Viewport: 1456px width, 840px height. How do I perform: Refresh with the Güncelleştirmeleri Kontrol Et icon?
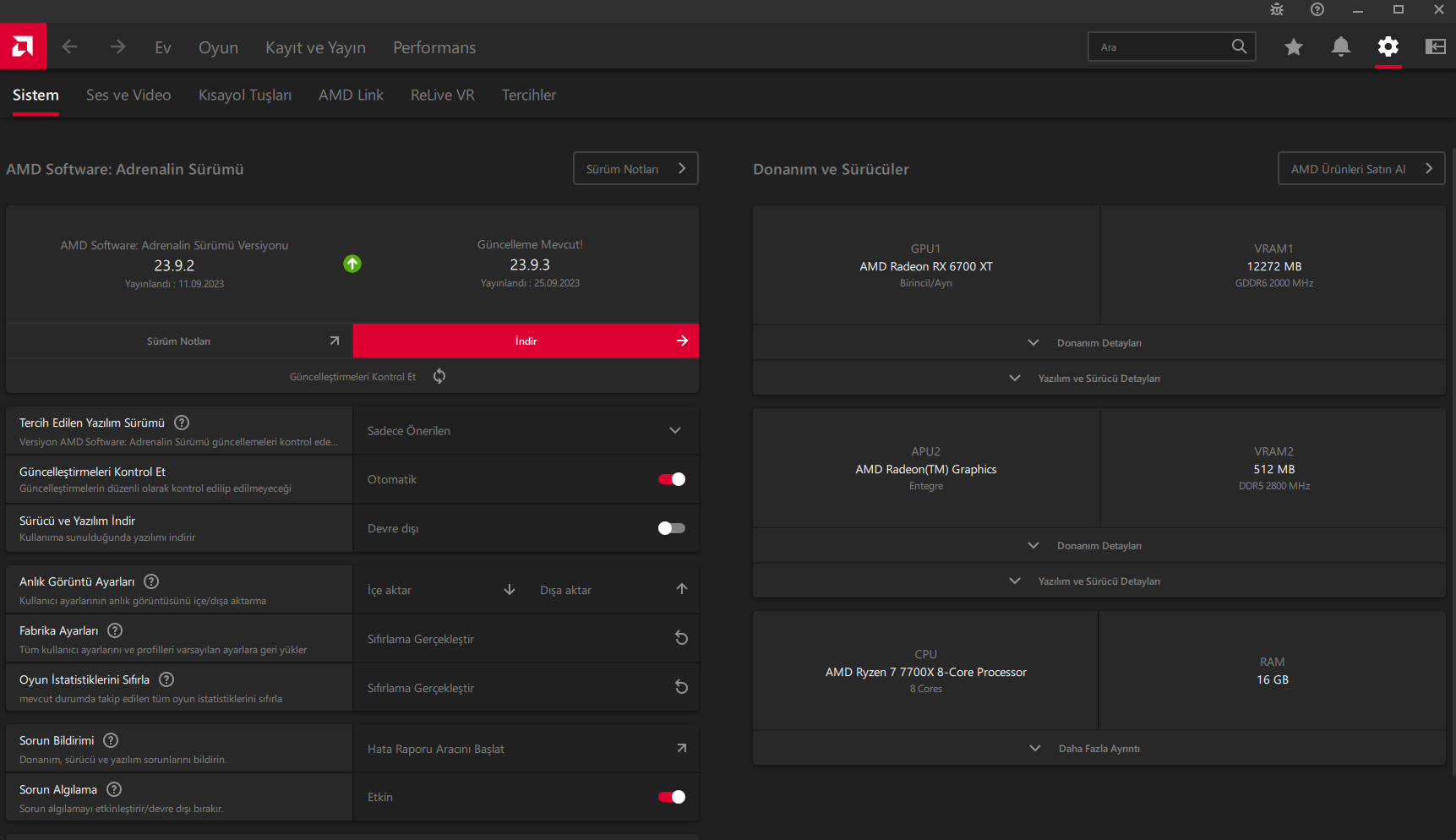[439, 376]
